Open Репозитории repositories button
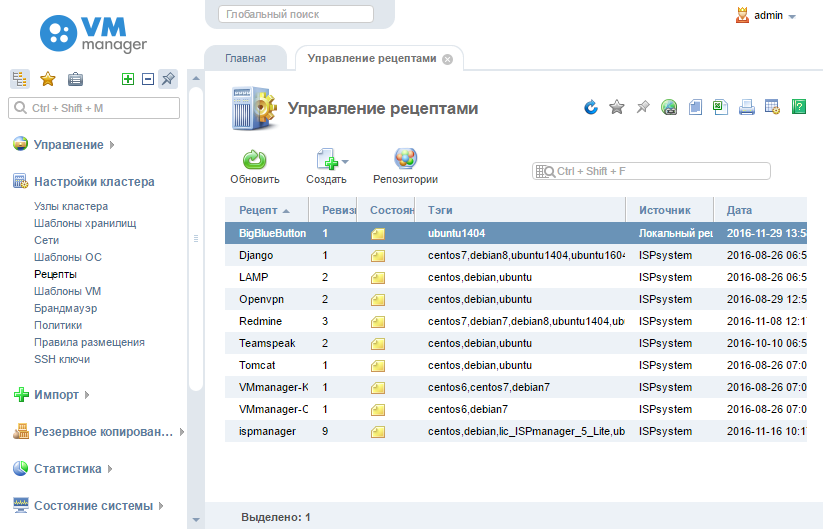 405,167
